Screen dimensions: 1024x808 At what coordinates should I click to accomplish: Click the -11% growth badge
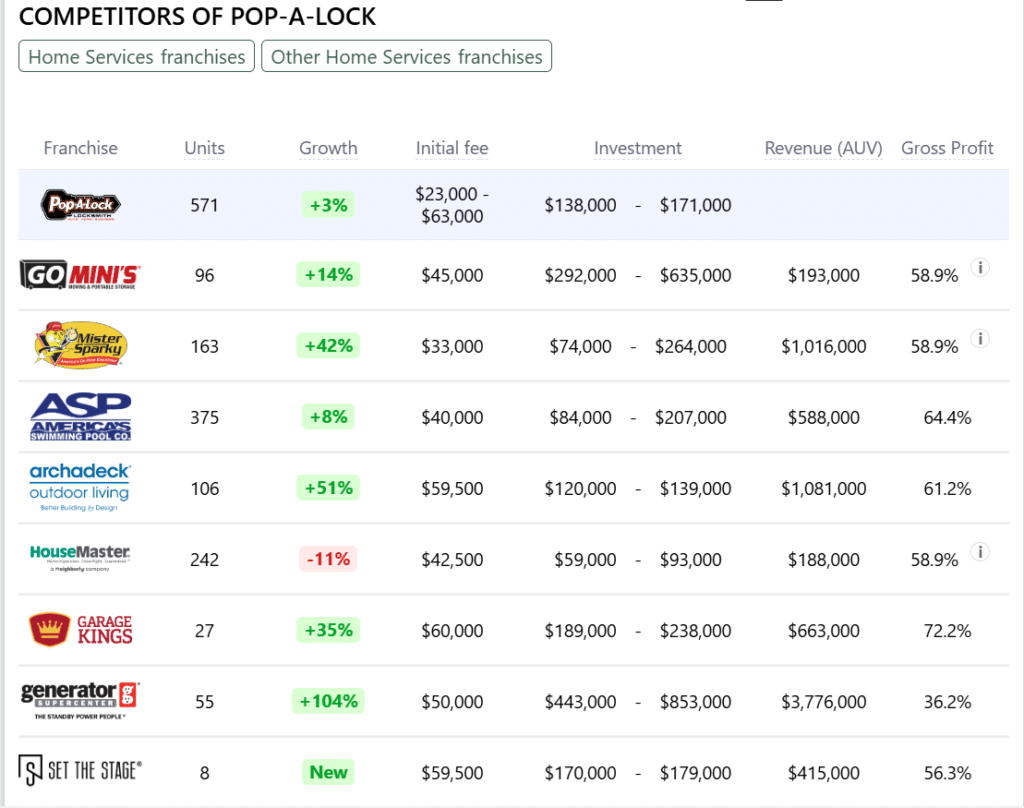coord(328,559)
